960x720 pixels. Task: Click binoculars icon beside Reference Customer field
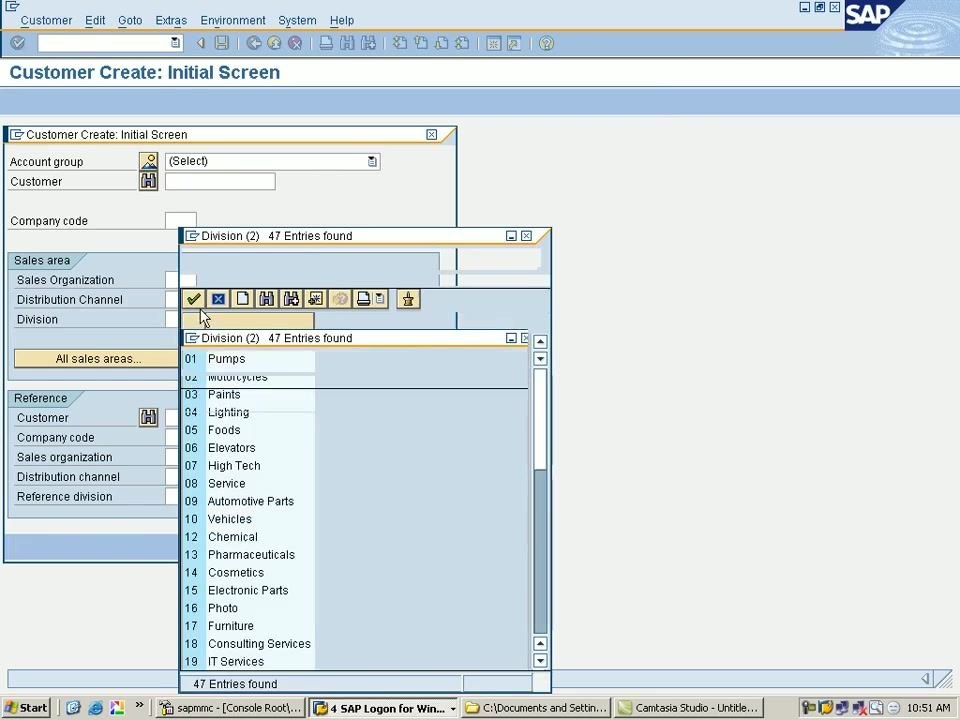(149, 418)
